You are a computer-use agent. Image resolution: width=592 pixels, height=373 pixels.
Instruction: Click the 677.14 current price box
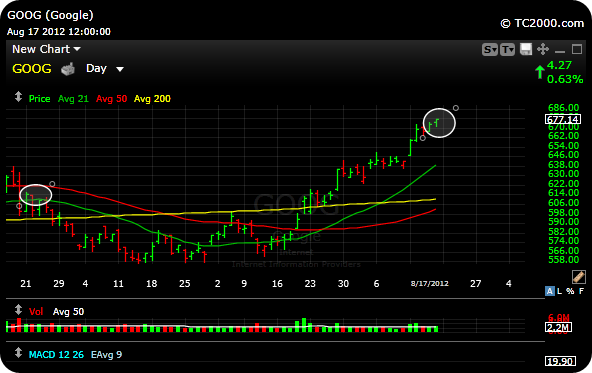tap(563, 119)
